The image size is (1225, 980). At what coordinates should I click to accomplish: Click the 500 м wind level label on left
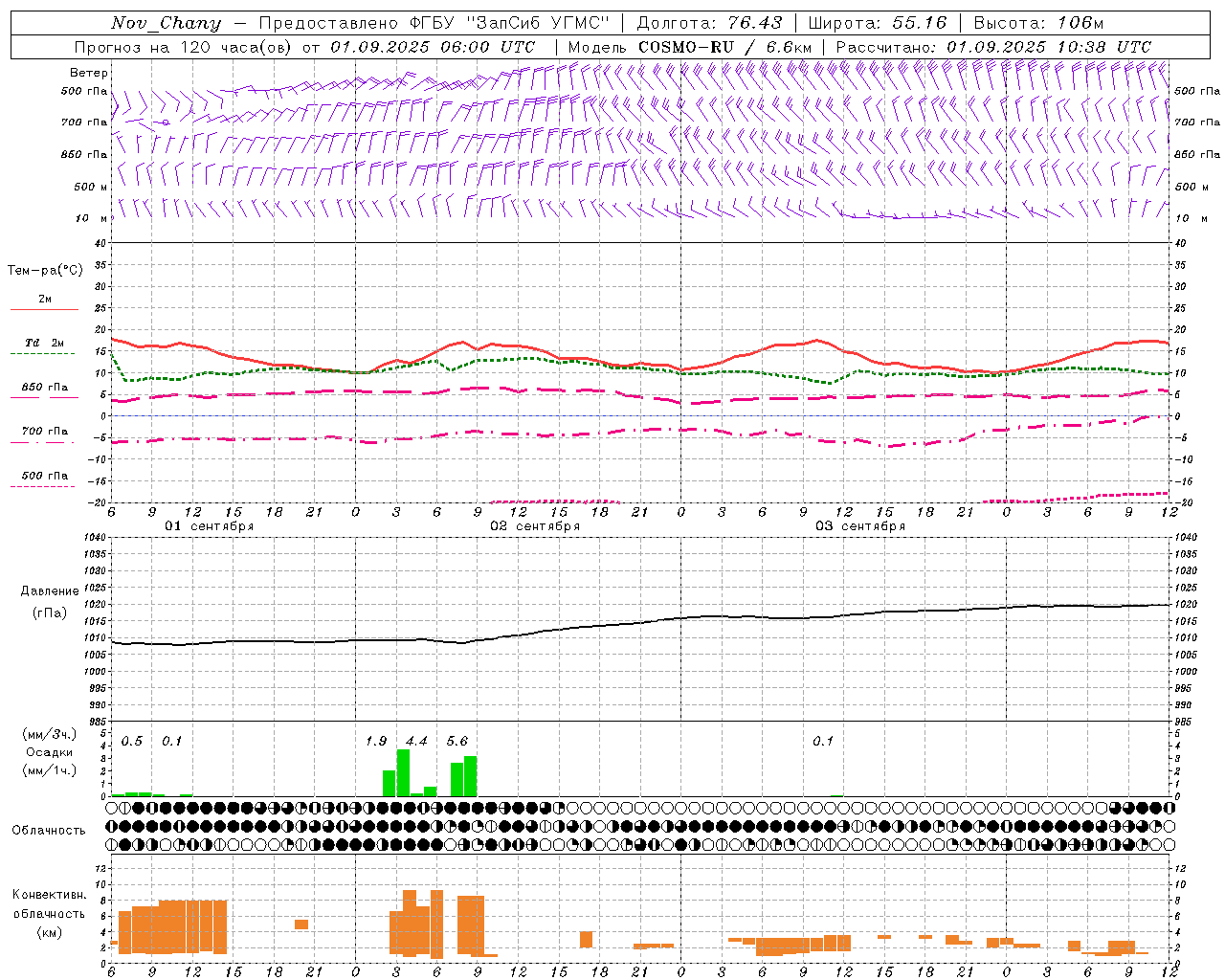[92, 187]
